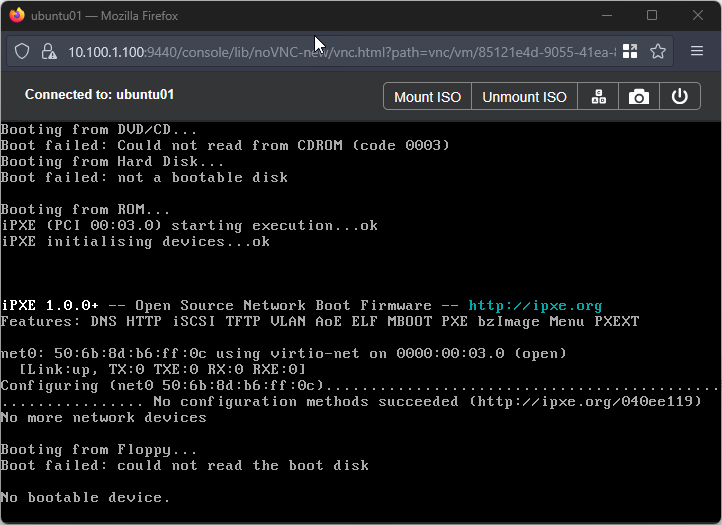Viewport: 722px width, 525px height.
Task: Click the tracking protection shield icon
Action: click(23, 51)
